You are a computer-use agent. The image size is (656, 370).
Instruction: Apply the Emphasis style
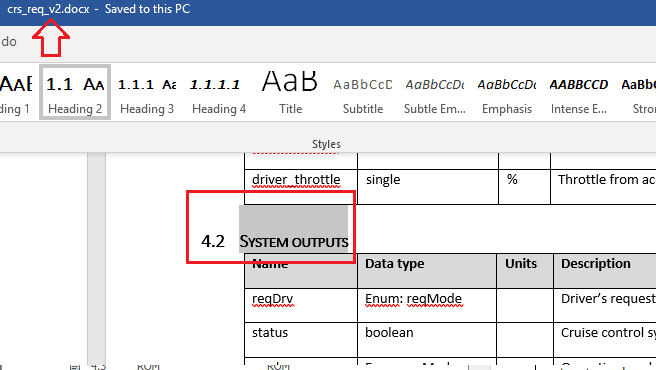pyautogui.click(x=507, y=92)
